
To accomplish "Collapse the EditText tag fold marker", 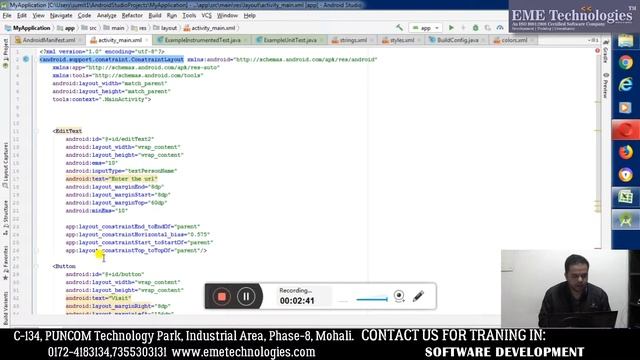I will tap(36, 131).
